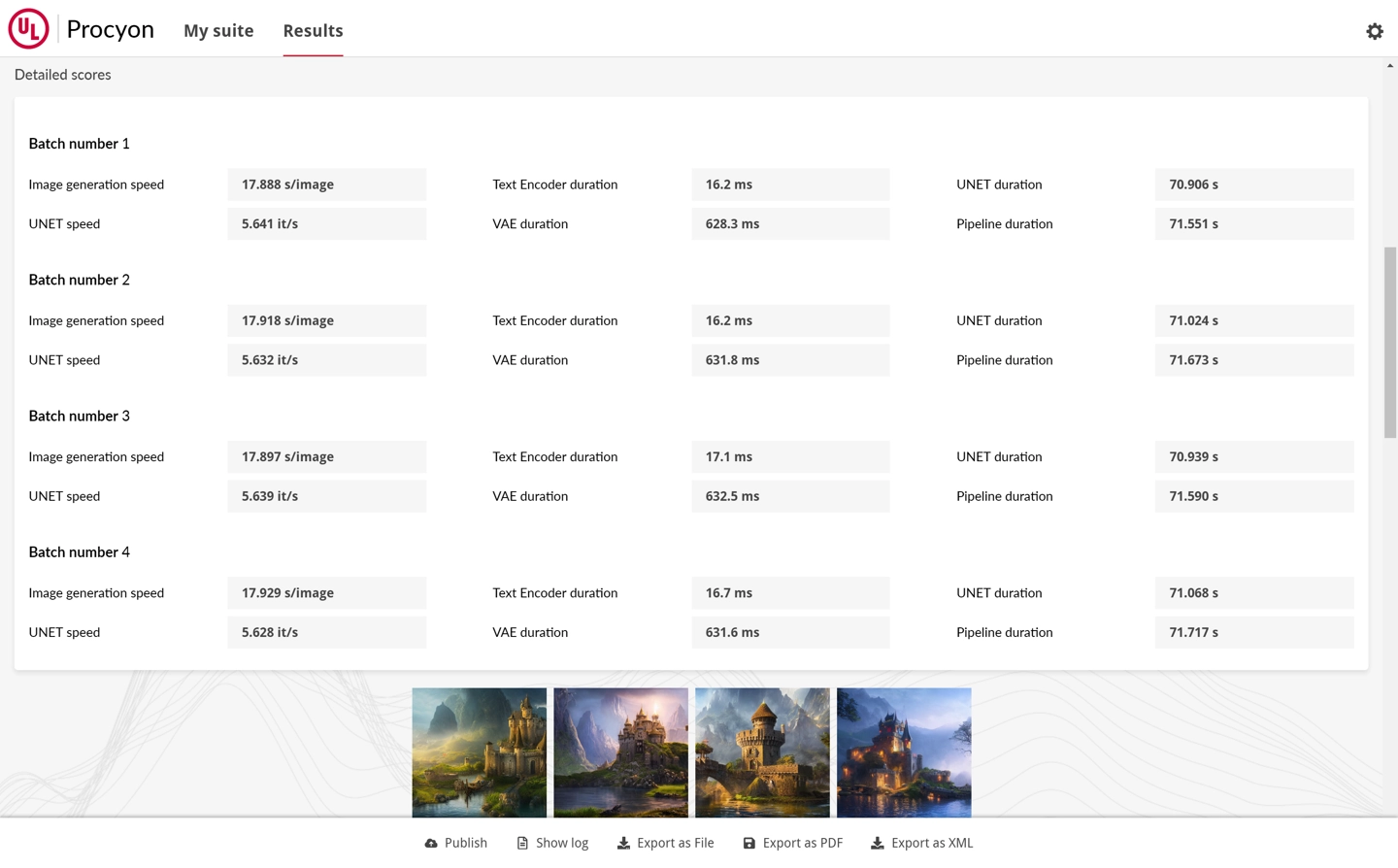Viewport: 1398px width, 868px height.
Task: Click the vertical scrollbar thumb
Action: pyautogui.click(x=1390, y=342)
